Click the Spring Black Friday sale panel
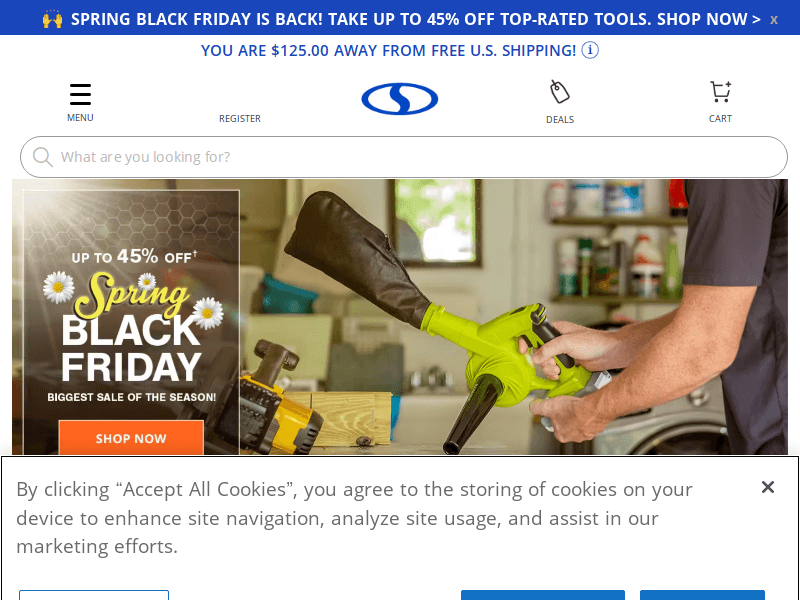The image size is (800, 600). click(131, 322)
